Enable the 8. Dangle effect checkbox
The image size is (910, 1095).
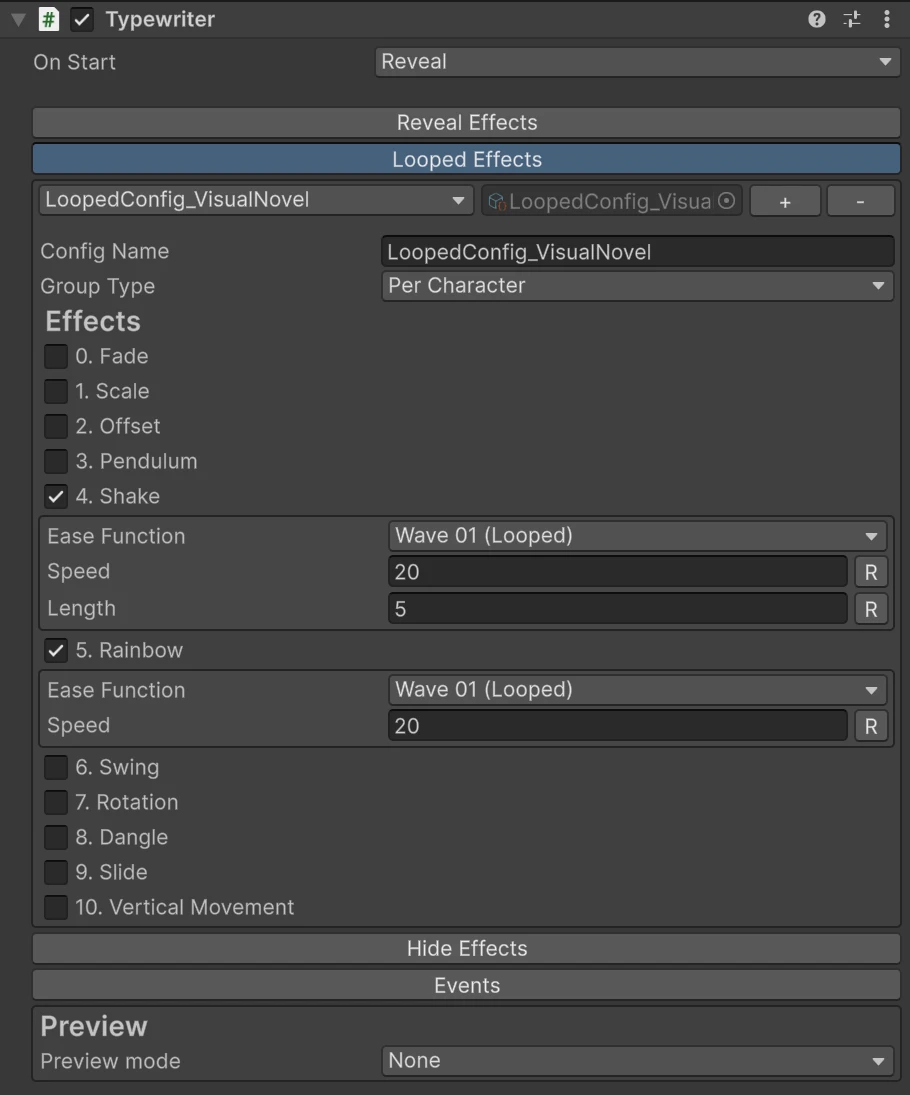click(x=56, y=837)
